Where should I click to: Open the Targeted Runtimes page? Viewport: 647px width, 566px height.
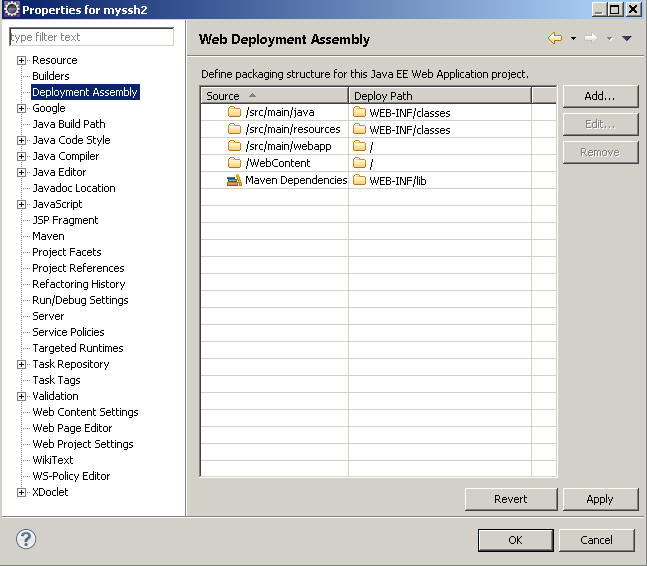tap(77, 348)
